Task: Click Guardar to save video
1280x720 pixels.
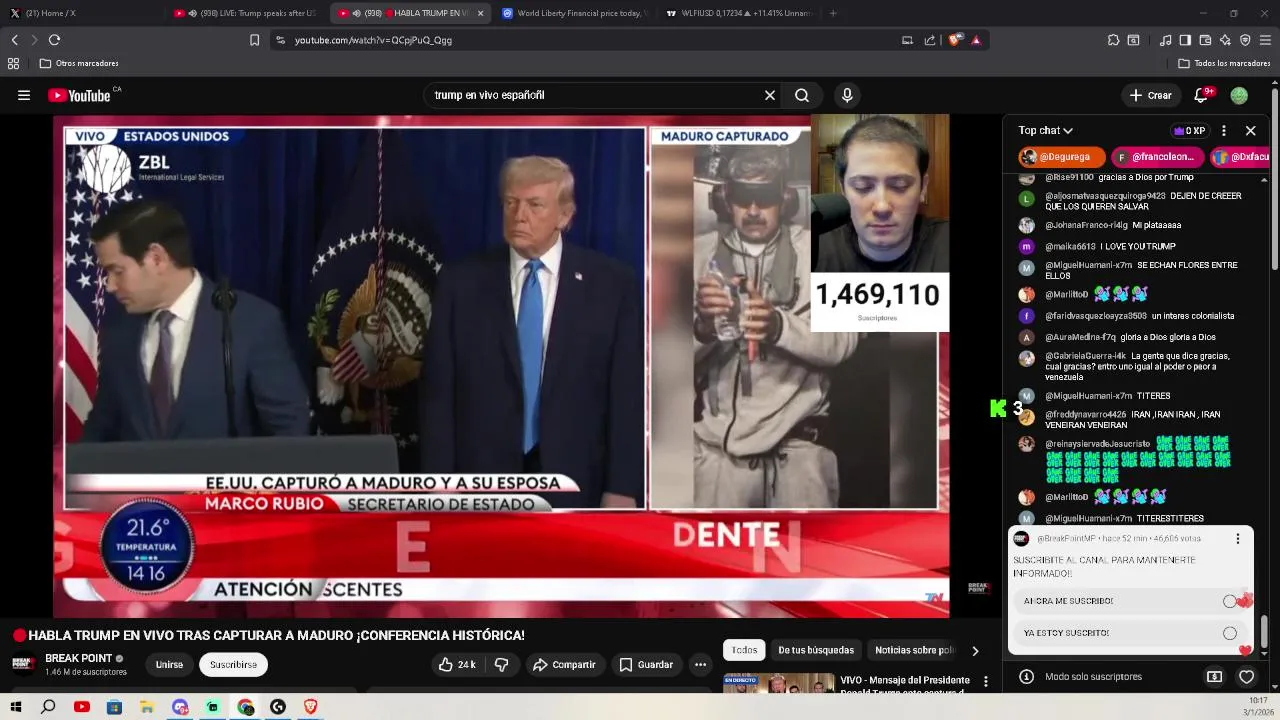Action: pos(646,664)
